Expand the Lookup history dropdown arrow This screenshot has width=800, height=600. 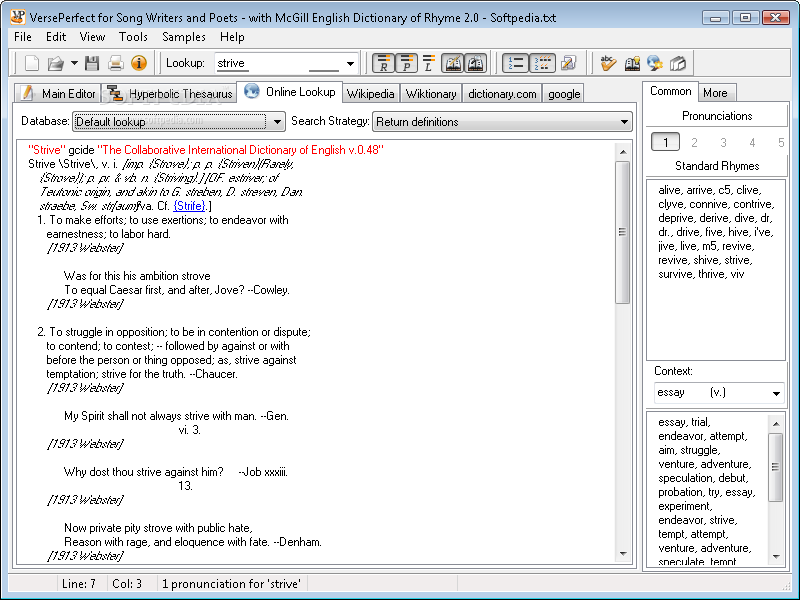tap(350, 64)
